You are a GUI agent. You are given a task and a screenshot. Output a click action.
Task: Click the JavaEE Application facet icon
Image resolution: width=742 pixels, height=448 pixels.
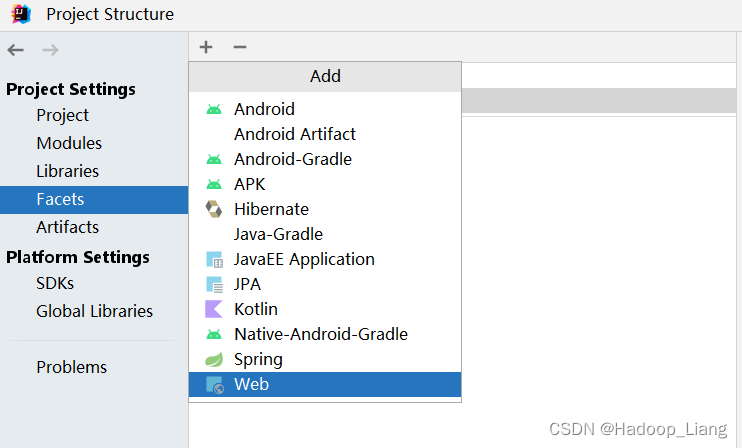point(214,259)
